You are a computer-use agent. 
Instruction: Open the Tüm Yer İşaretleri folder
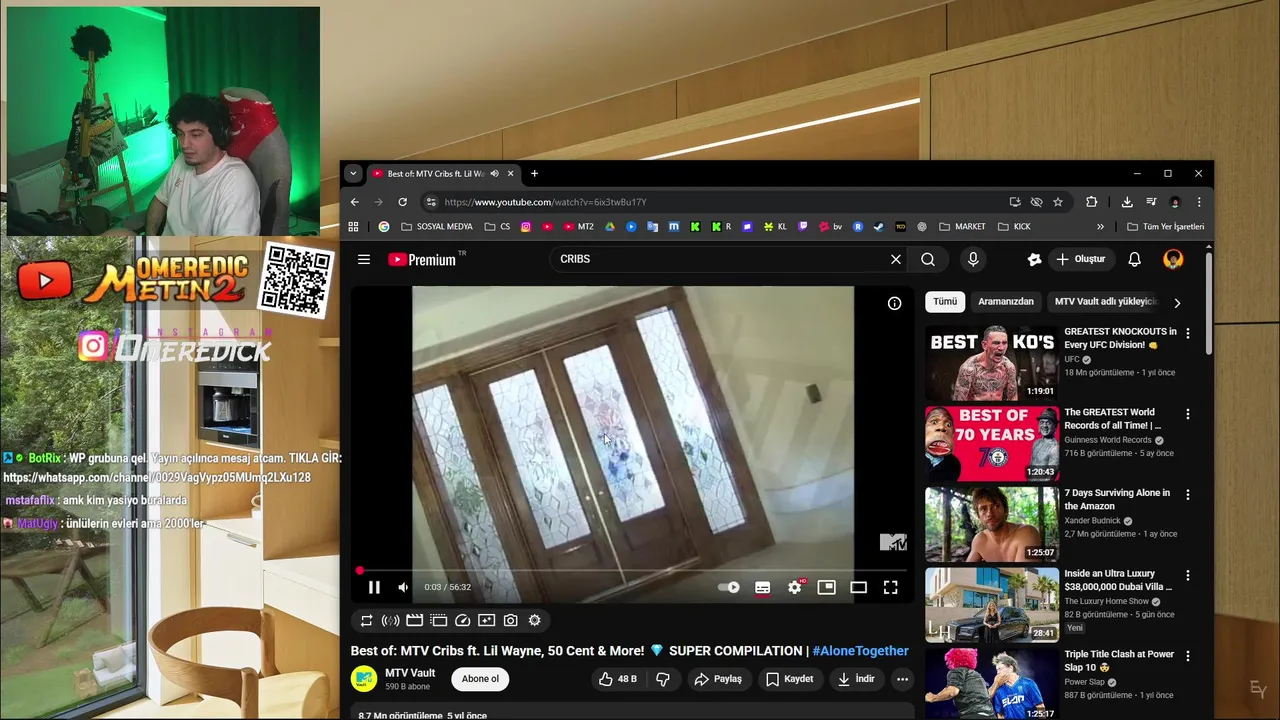click(x=1166, y=227)
